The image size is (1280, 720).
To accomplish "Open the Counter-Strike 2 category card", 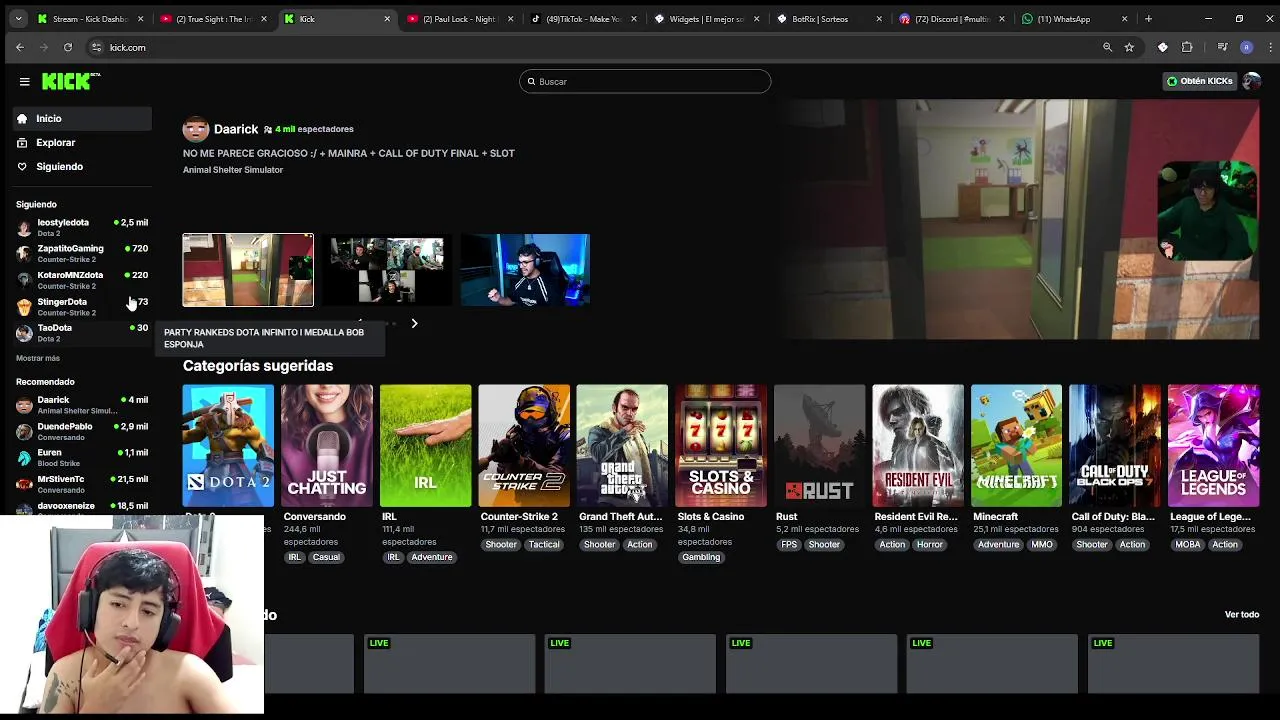I will (524, 446).
